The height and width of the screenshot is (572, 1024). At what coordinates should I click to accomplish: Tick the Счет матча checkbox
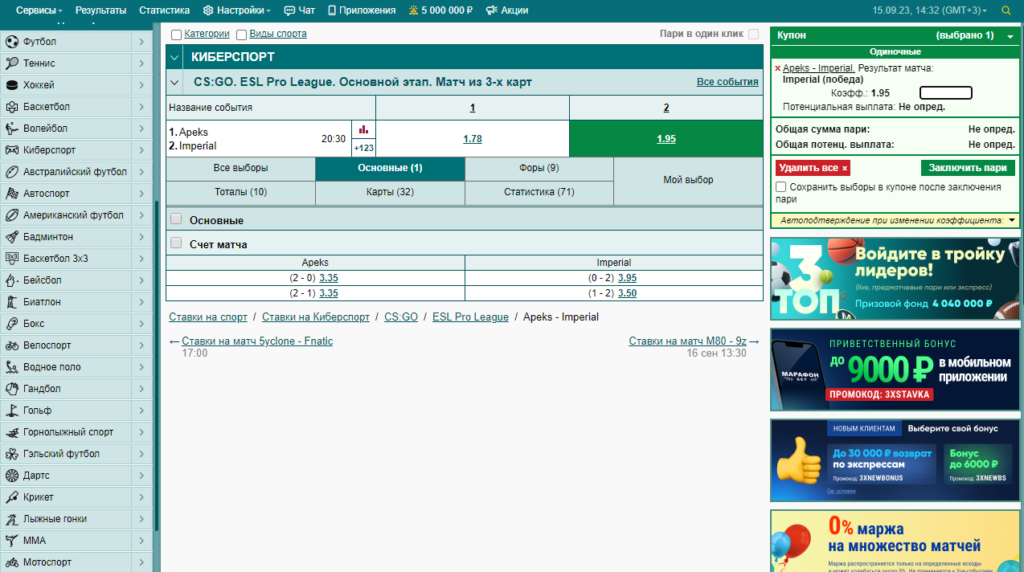[176, 244]
